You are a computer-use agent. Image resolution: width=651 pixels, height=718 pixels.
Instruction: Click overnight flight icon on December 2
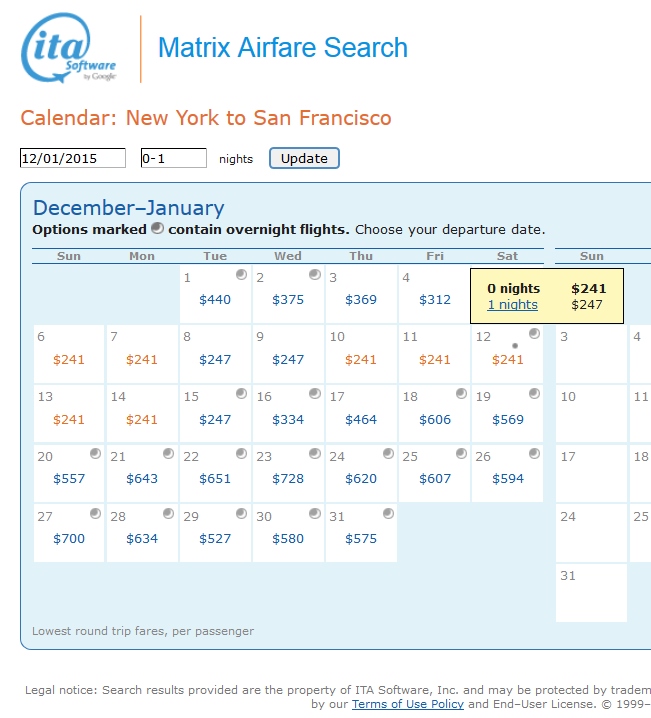click(x=314, y=275)
